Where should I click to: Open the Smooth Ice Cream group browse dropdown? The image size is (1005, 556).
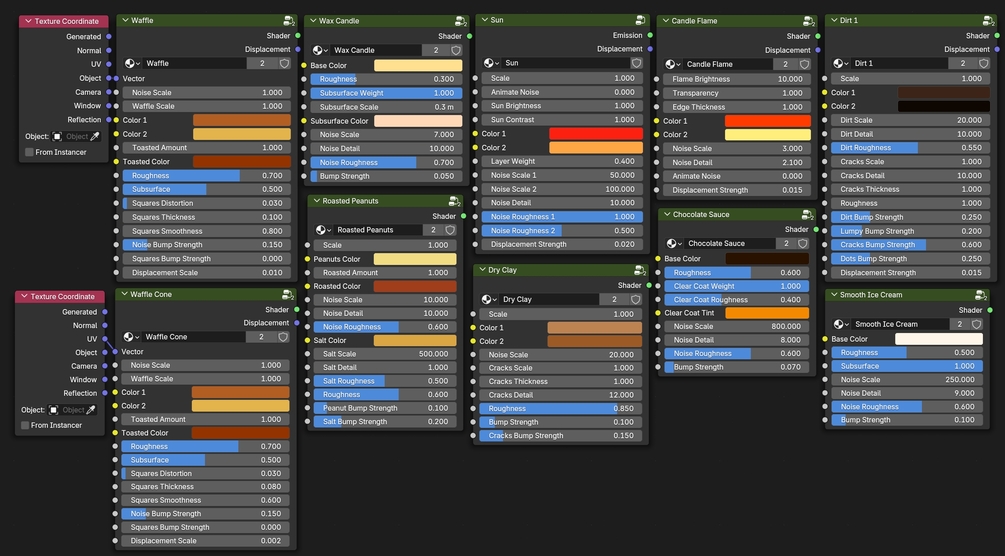(841, 324)
